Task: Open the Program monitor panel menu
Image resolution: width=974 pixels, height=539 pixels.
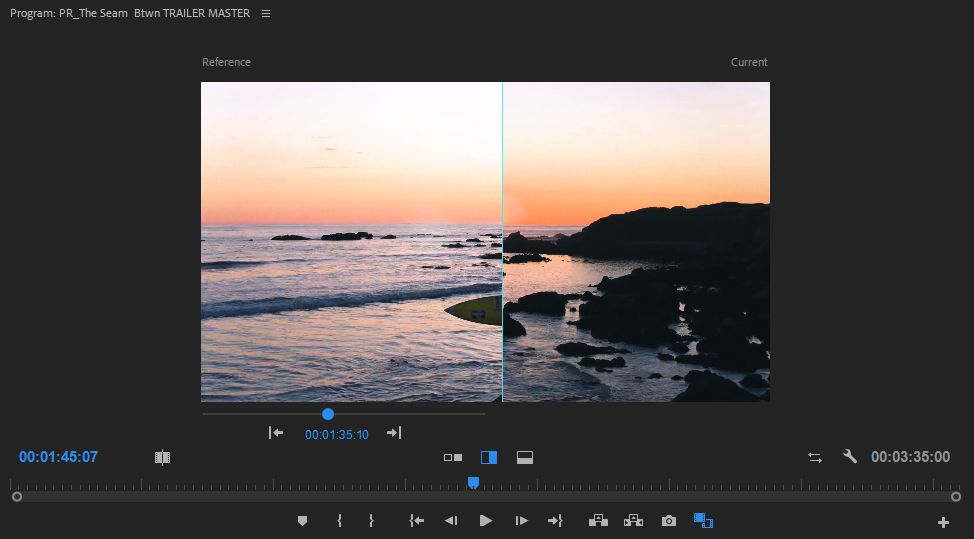Action: 265,14
